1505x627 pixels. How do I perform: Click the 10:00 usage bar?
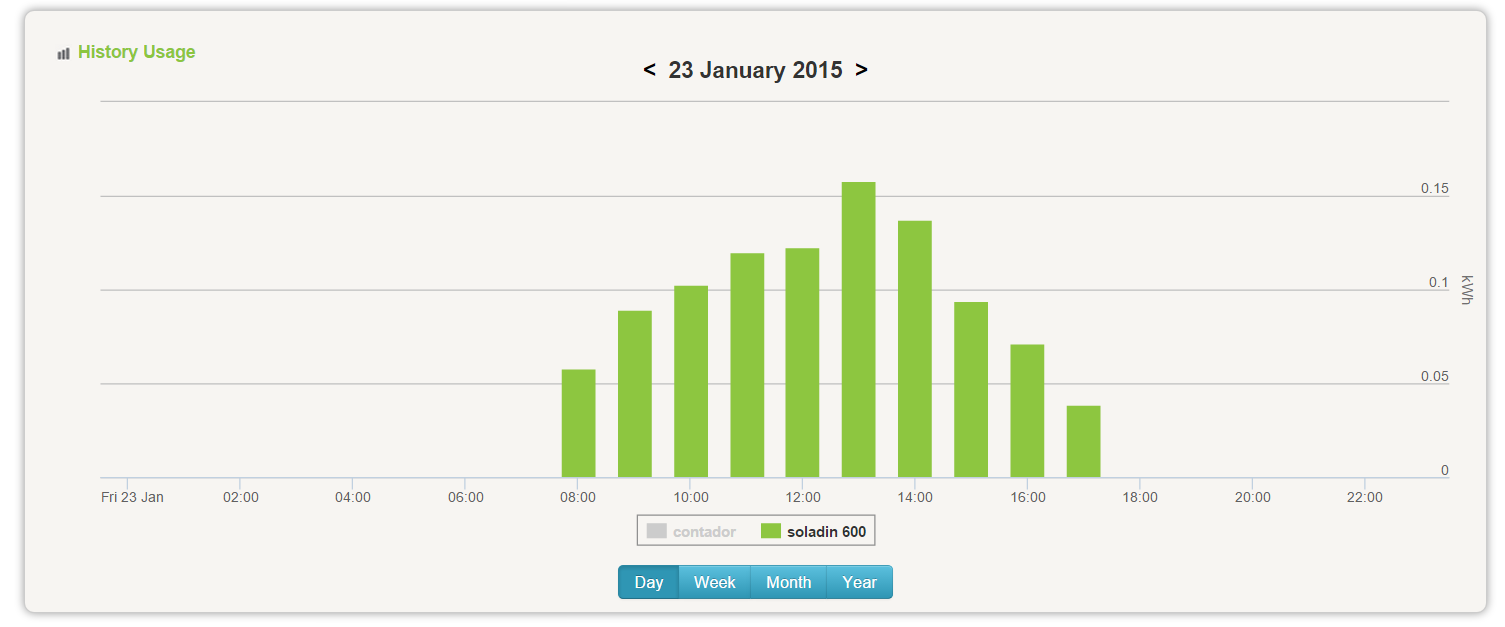click(x=691, y=382)
